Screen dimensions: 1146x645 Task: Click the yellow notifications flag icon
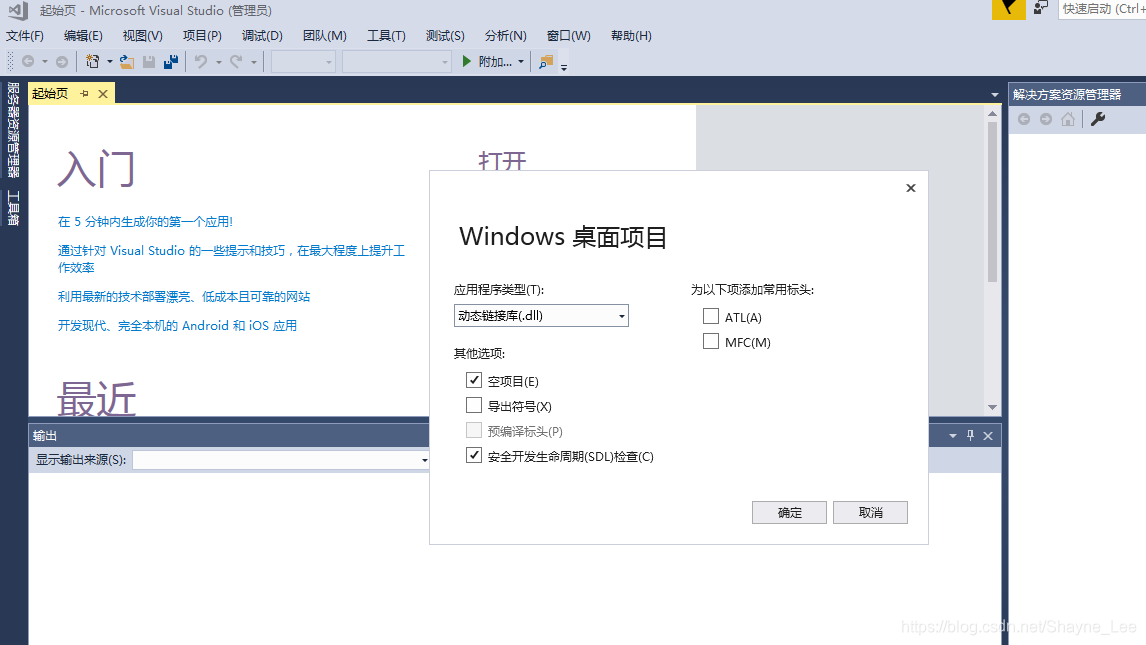tap(1009, 9)
